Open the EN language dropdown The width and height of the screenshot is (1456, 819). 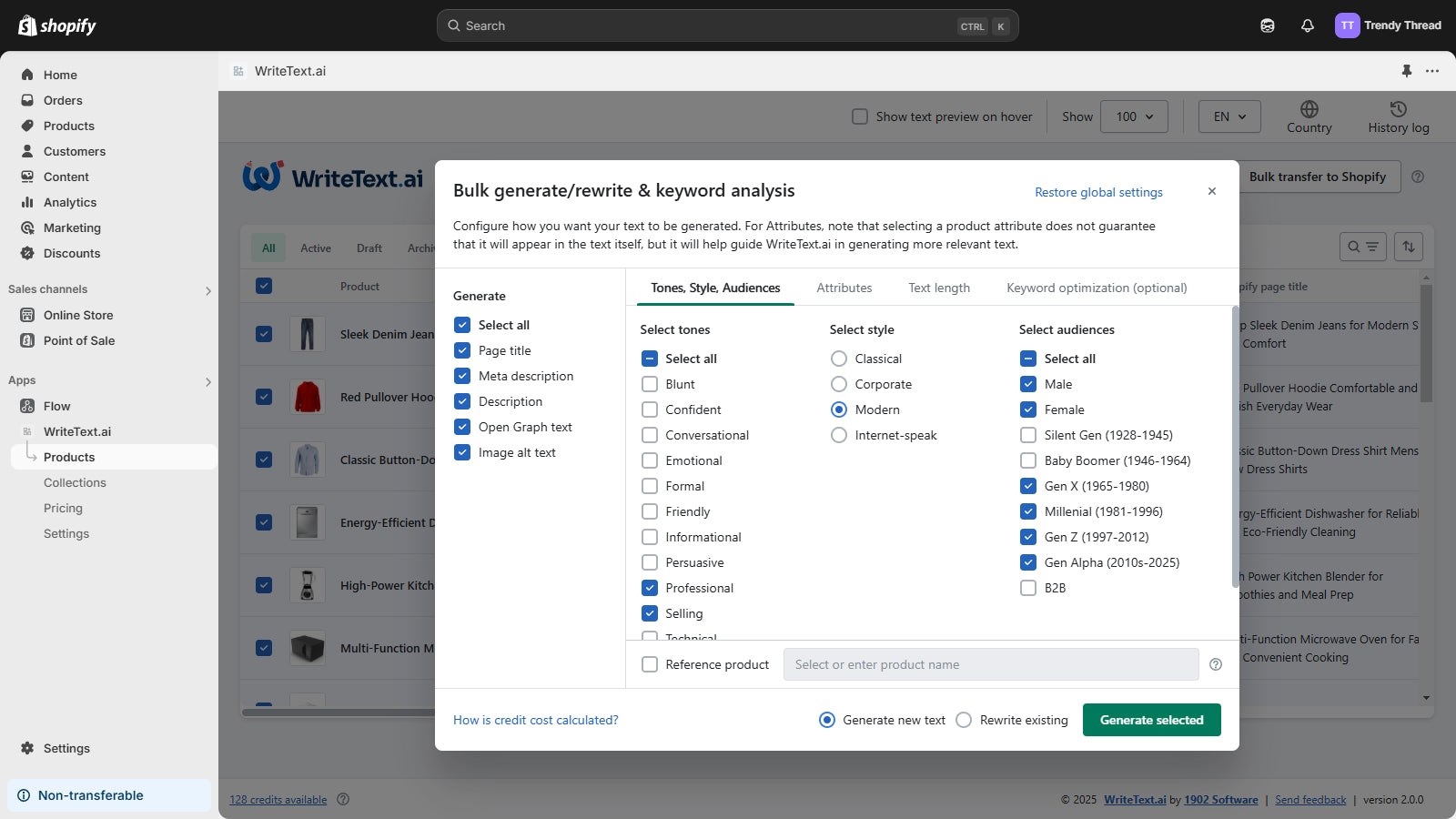(1228, 116)
